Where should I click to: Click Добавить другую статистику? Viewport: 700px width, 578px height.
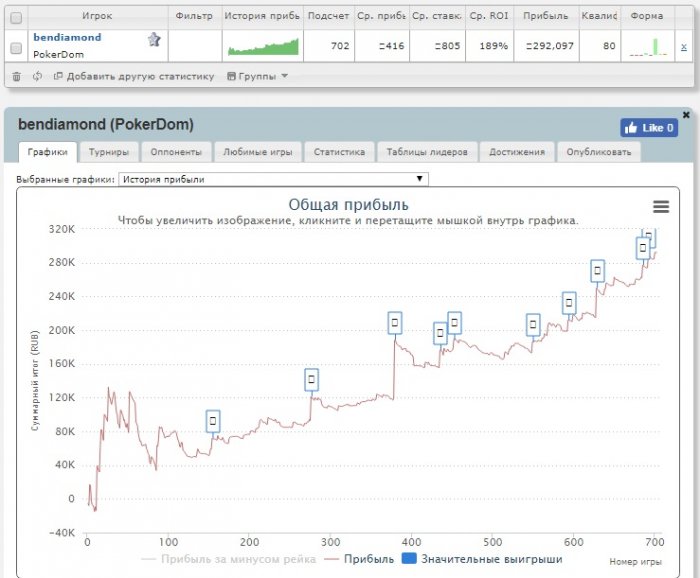pos(134,76)
